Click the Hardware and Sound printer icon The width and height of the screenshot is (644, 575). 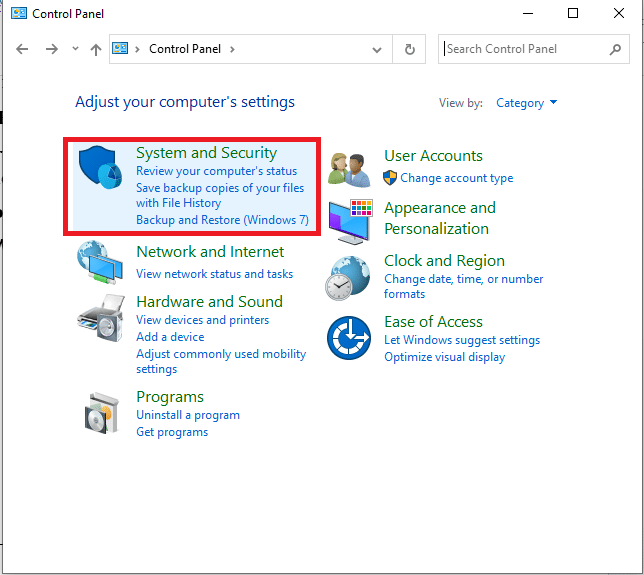[101, 318]
